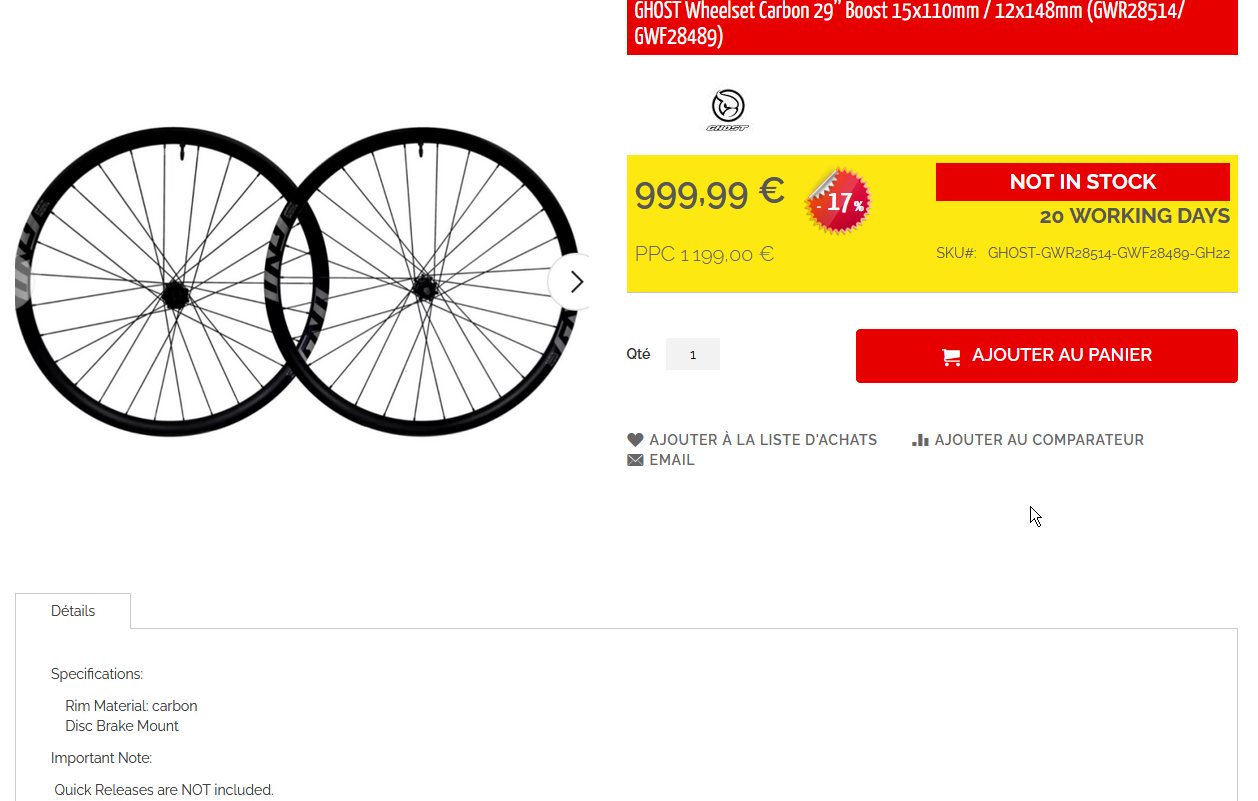Click the comparator bar chart icon
This screenshot has width=1258, height=801.
pyautogui.click(x=920, y=439)
